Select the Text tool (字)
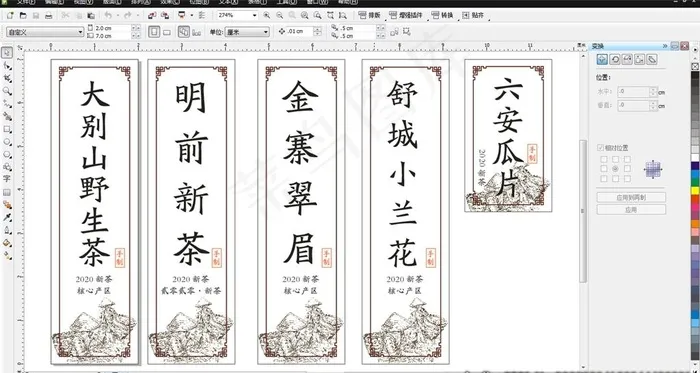 (x=7, y=179)
